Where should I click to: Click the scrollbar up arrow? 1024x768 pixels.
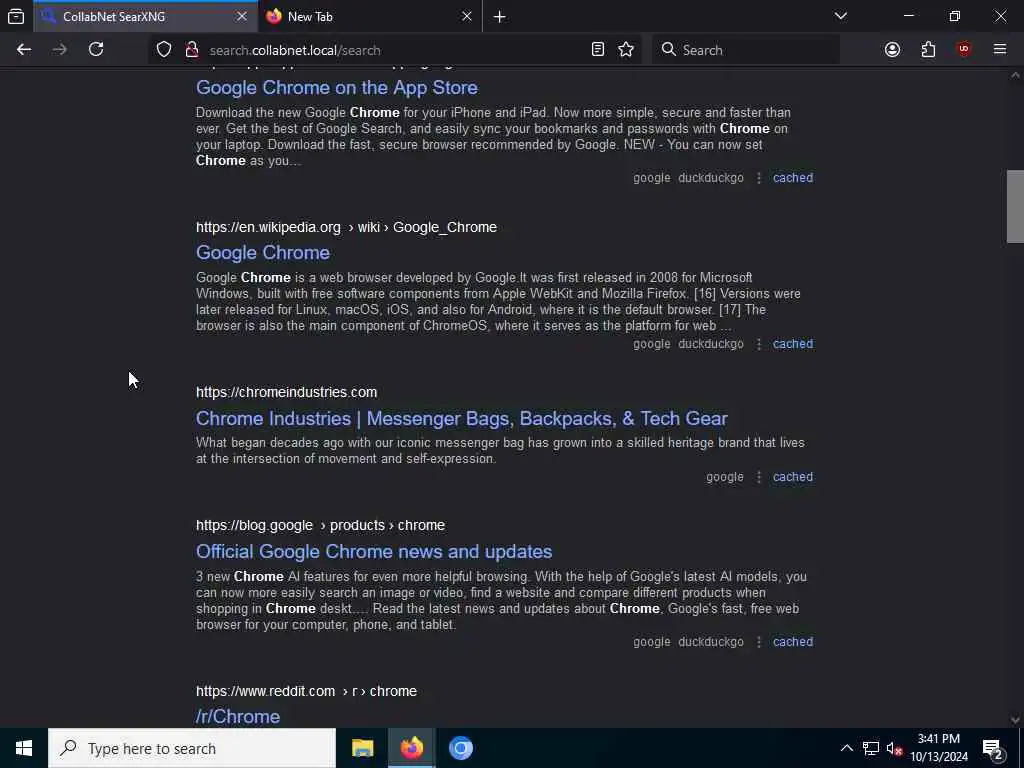[1015, 75]
